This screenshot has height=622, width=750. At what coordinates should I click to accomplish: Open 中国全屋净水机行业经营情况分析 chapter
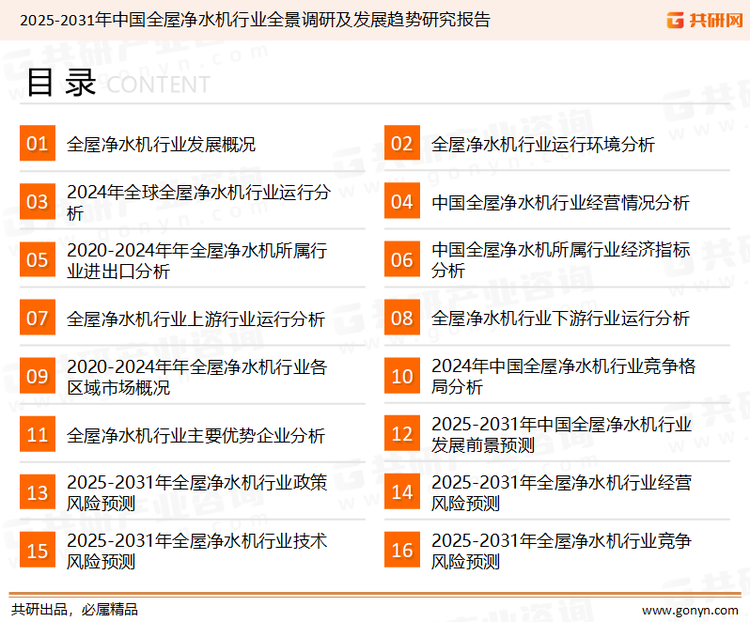560,202
